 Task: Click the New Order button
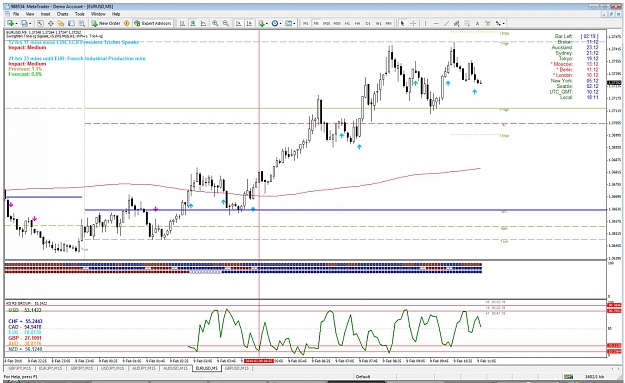coord(106,24)
